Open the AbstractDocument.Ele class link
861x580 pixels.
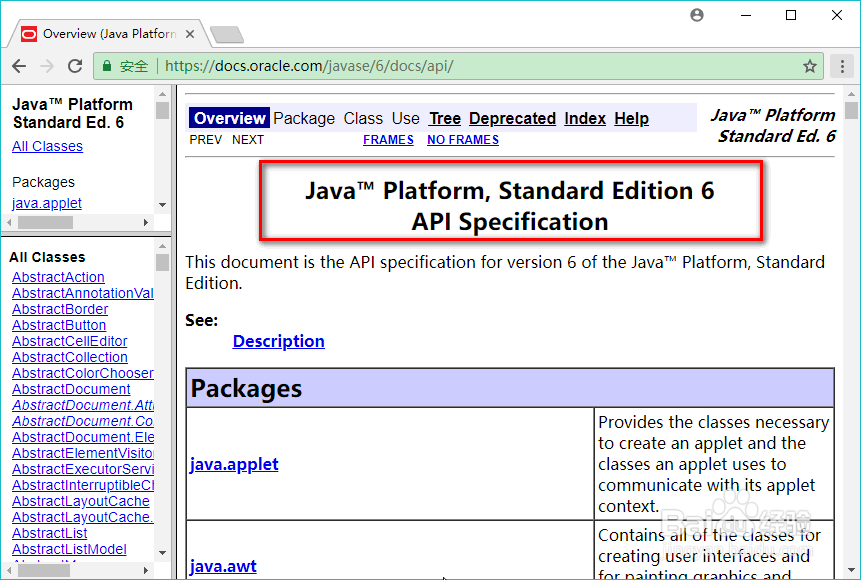click(83, 437)
